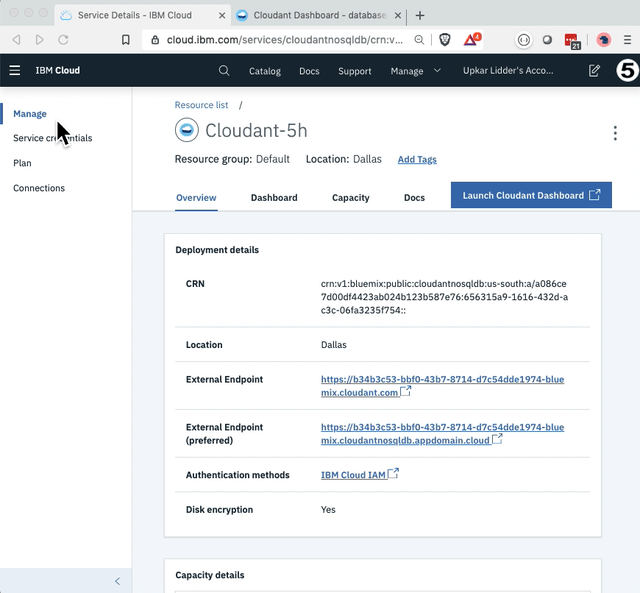Open the IBM Cloud hamburger navigation menu
Viewport: 640px width, 593px height.
tap(15, 70)
